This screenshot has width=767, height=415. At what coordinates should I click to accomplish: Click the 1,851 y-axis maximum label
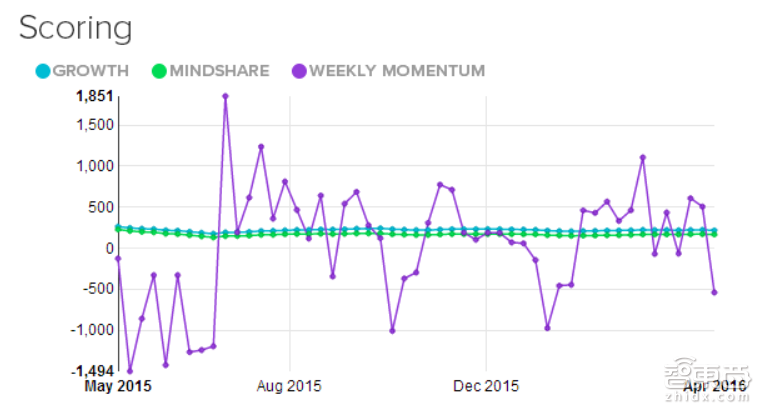97,96
